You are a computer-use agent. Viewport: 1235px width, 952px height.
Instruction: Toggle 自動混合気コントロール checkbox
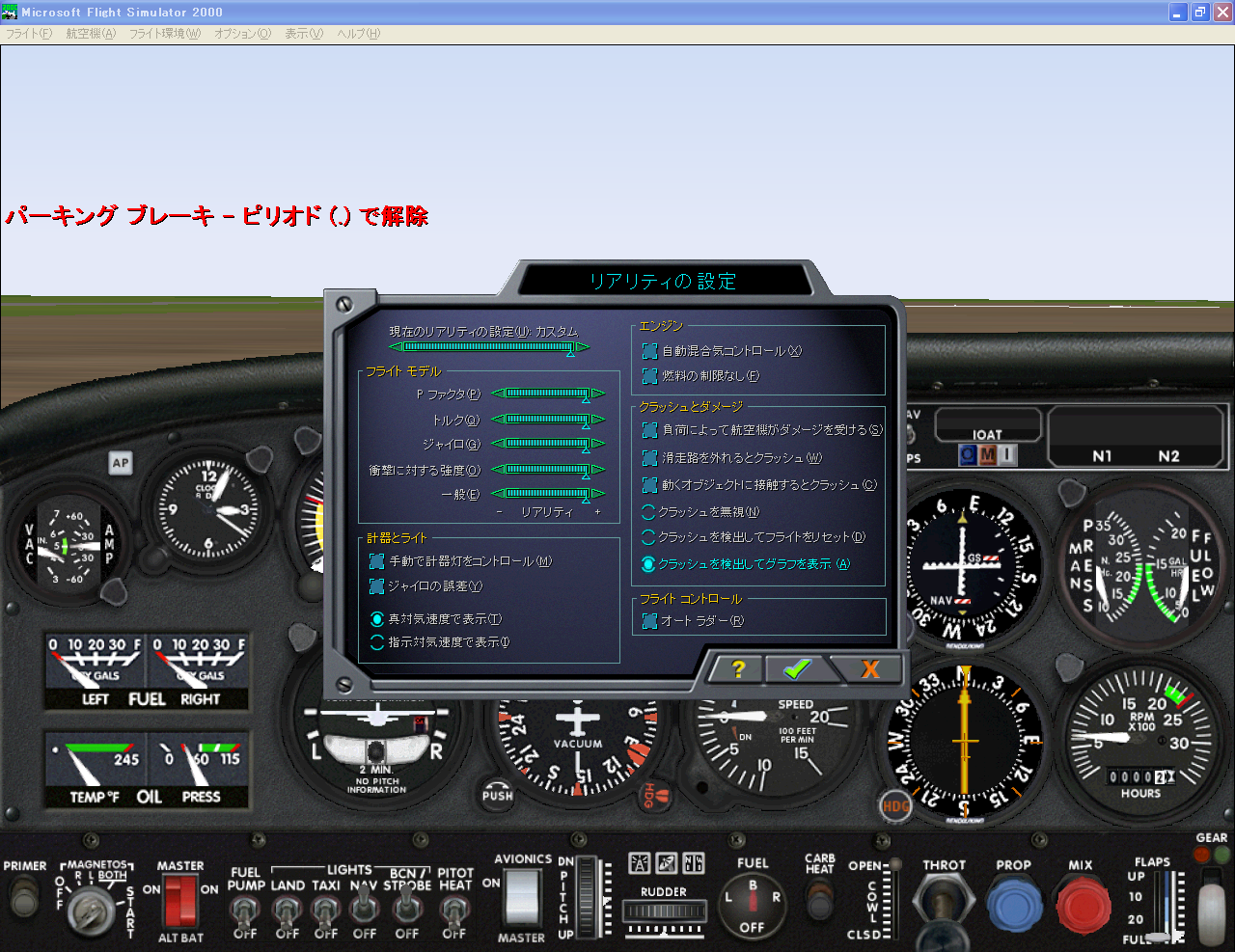649,351
